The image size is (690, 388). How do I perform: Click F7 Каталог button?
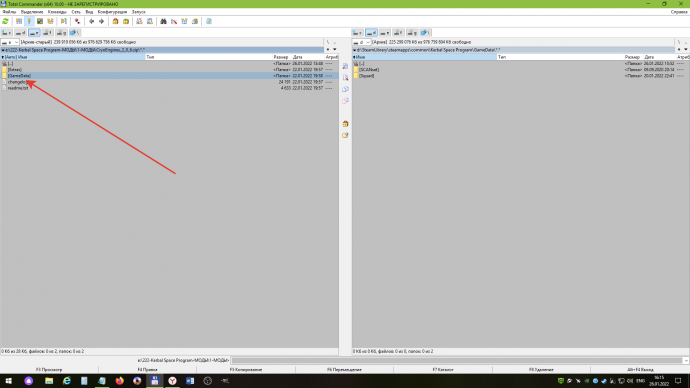click(443, 370)
